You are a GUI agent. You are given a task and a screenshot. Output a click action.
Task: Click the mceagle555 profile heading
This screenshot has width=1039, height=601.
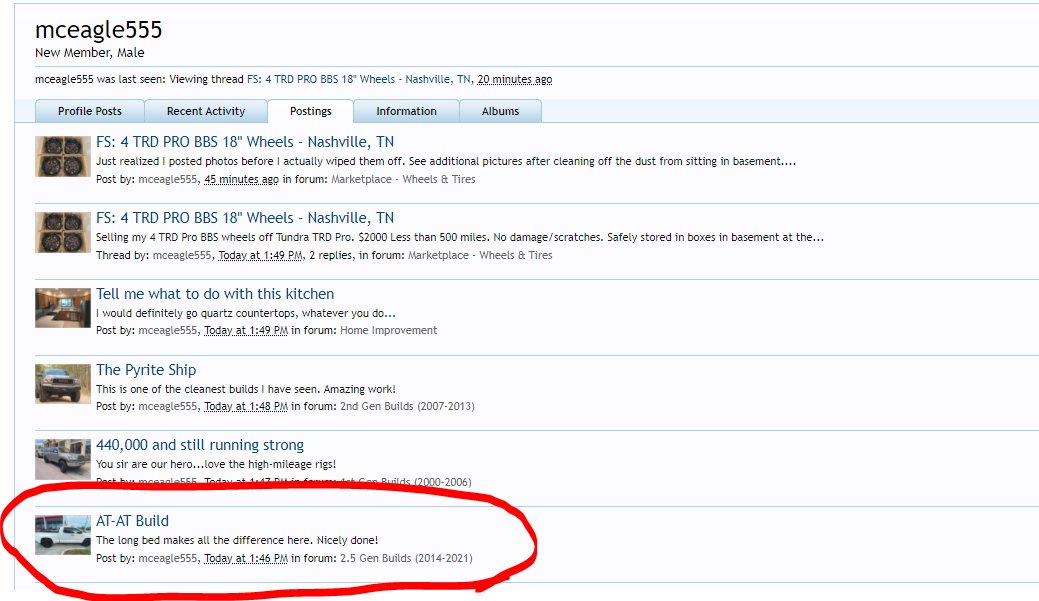point(99,30)
